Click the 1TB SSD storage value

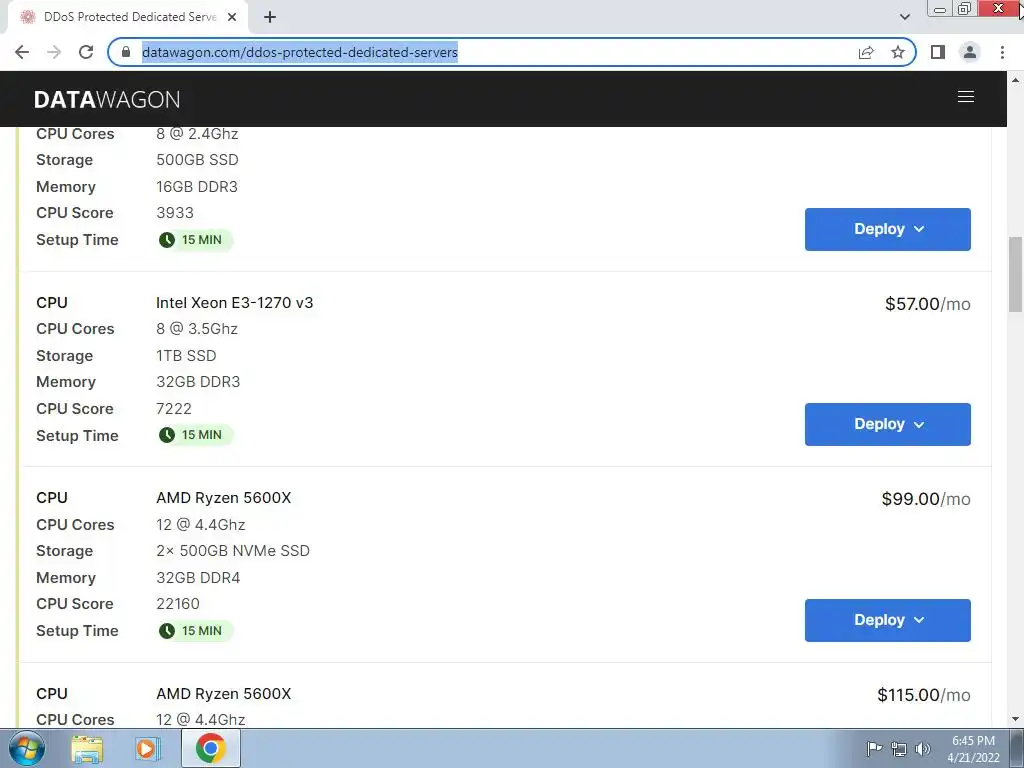[186, 355]
